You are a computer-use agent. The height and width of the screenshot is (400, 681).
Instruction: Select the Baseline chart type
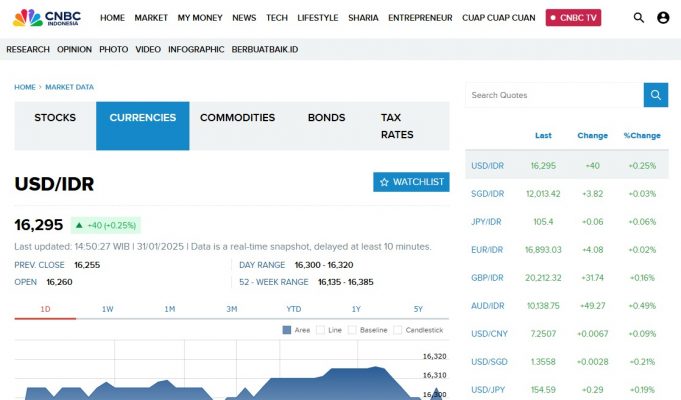click(367, 329)
